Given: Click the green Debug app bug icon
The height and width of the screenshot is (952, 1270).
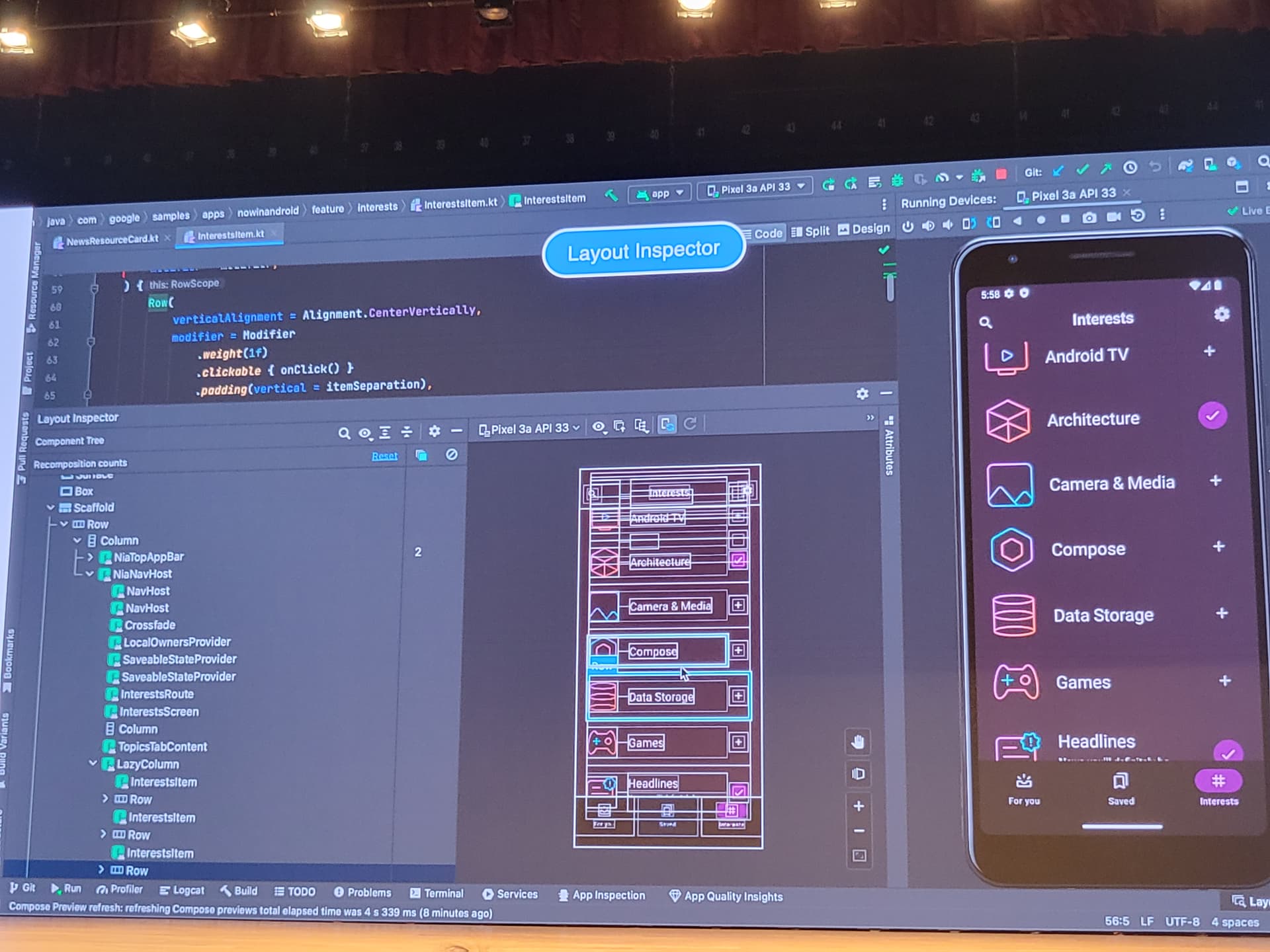Looking at the screenshot, I should (x=897, y=180).
